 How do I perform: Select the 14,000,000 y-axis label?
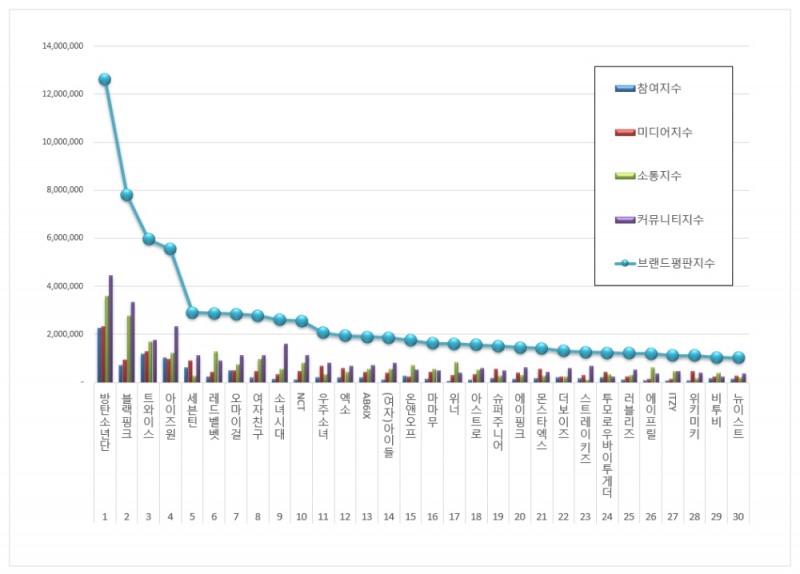tap(62, 46)
